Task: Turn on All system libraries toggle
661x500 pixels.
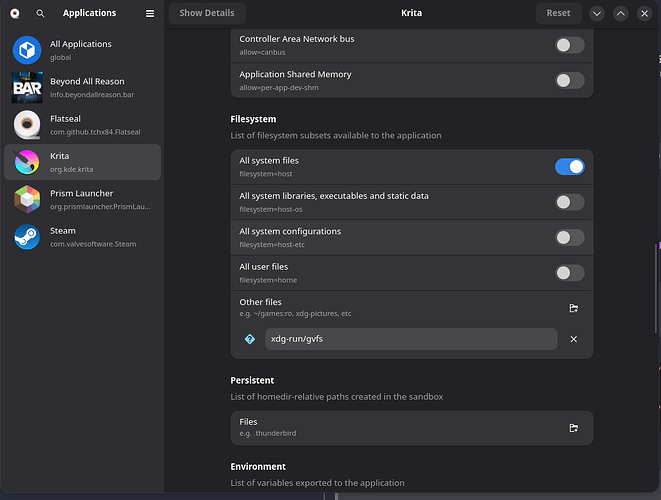Action: 569,202
